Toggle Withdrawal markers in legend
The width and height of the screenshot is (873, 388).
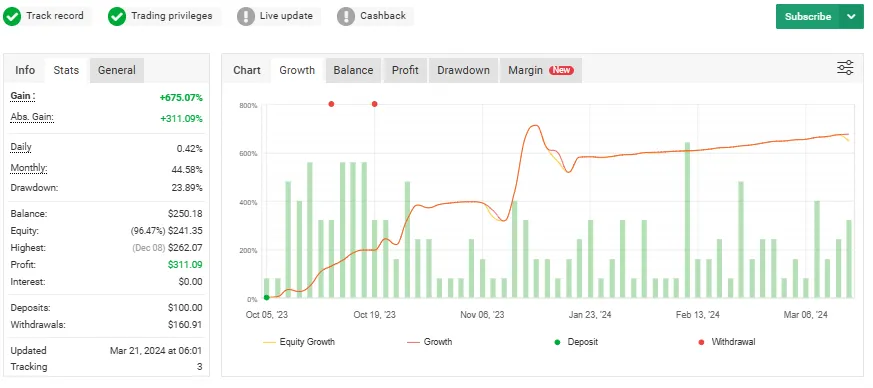tap(727, 342)
